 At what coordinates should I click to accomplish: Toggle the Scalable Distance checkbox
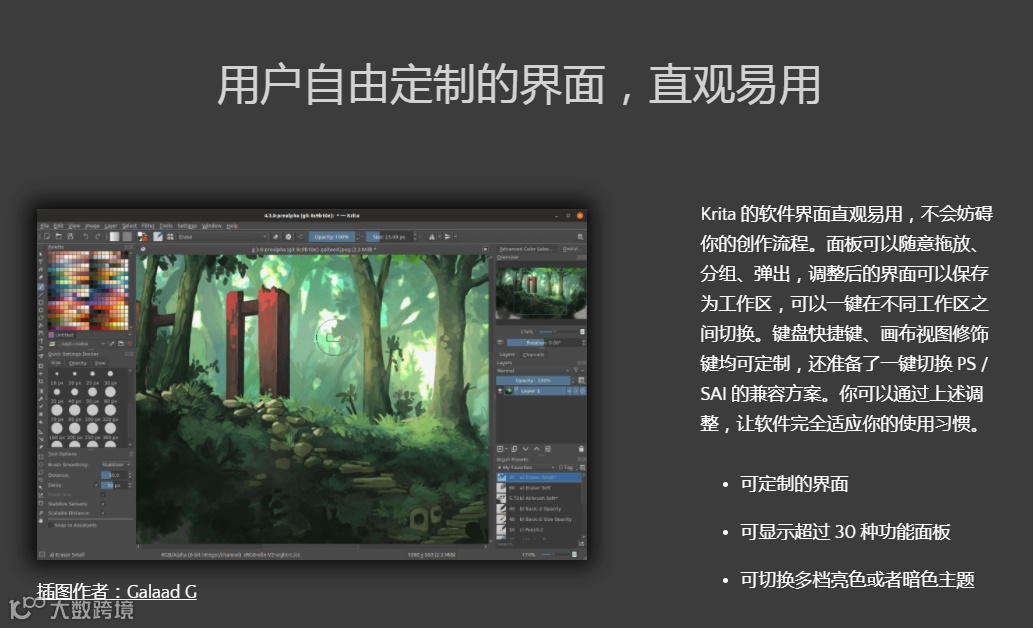[103, 513]
